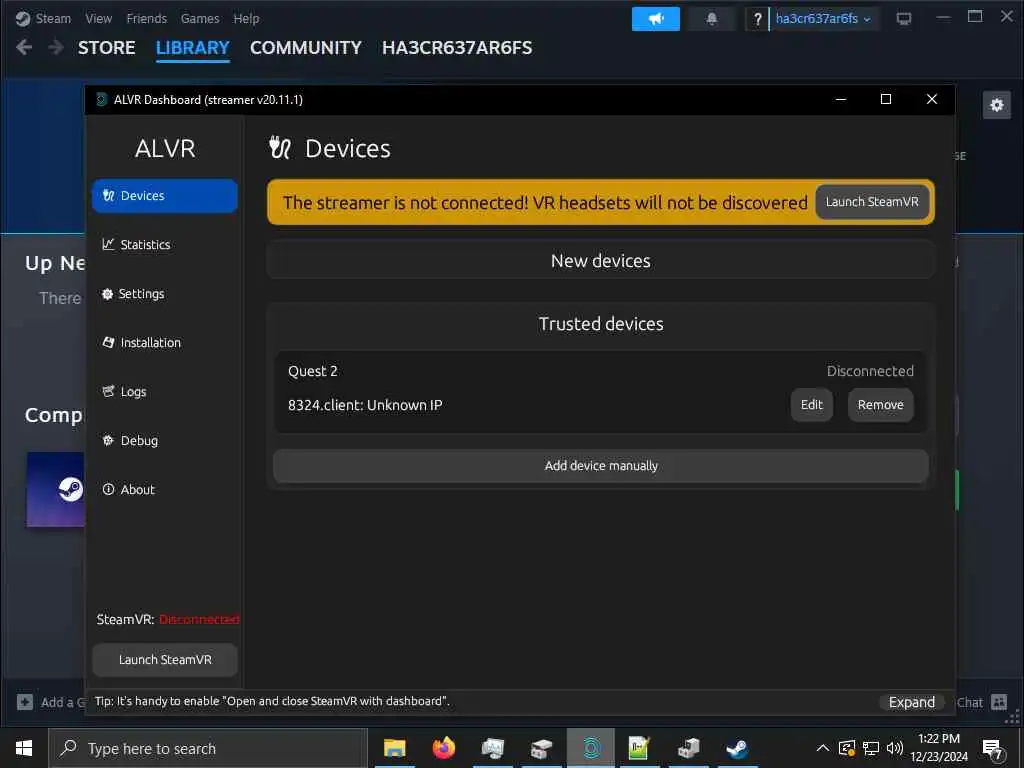Open the Settings tab in ALVR

[x=165, y=294]
